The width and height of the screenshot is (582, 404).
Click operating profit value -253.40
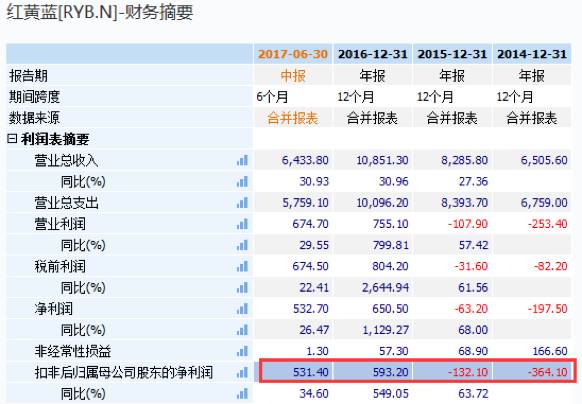(548, 224)
